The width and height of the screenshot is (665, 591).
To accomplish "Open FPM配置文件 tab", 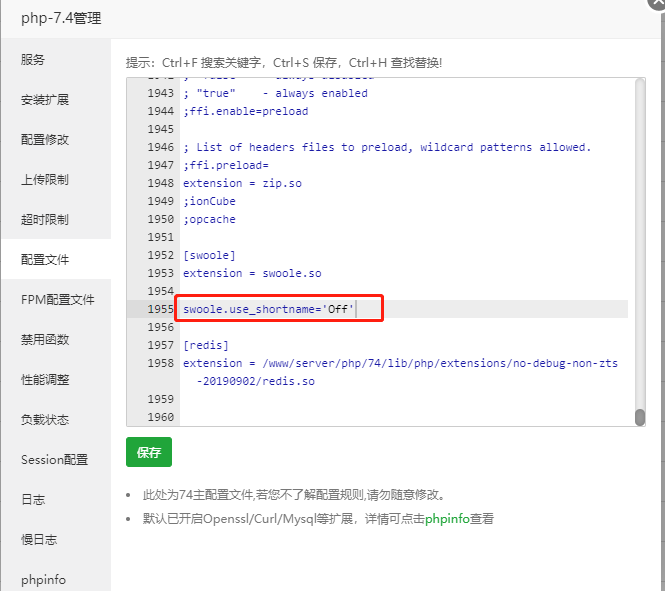I will click(56, 300).
